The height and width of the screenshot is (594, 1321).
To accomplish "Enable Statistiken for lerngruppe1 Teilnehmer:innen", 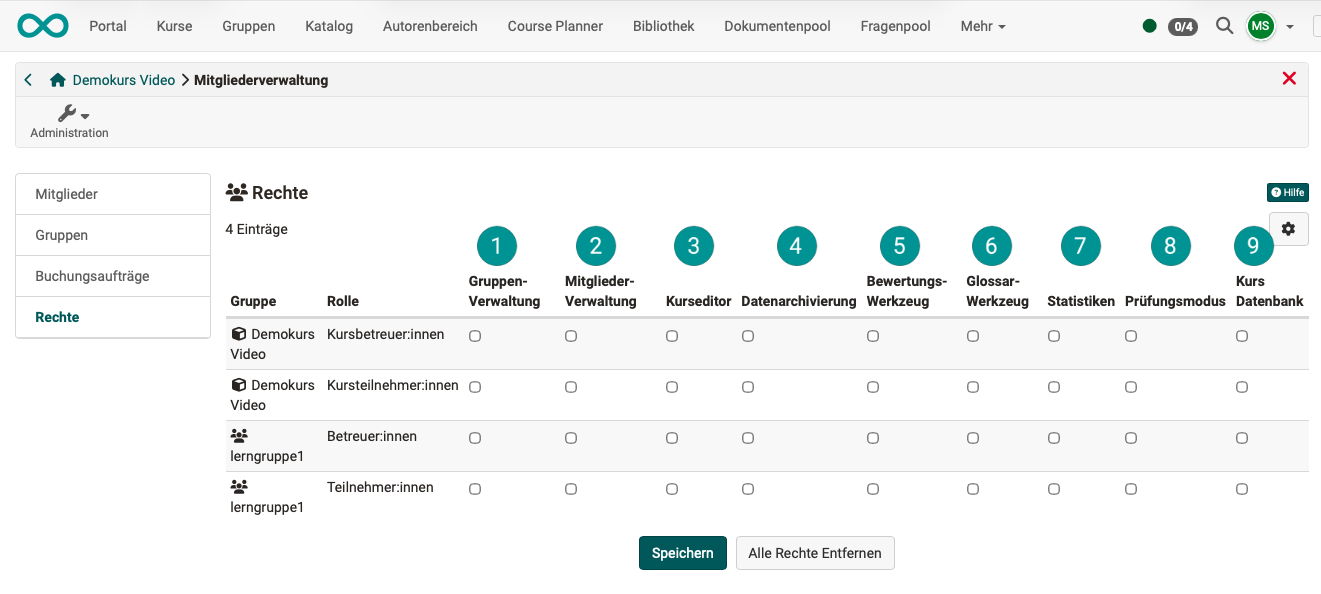I will 1053,488.
